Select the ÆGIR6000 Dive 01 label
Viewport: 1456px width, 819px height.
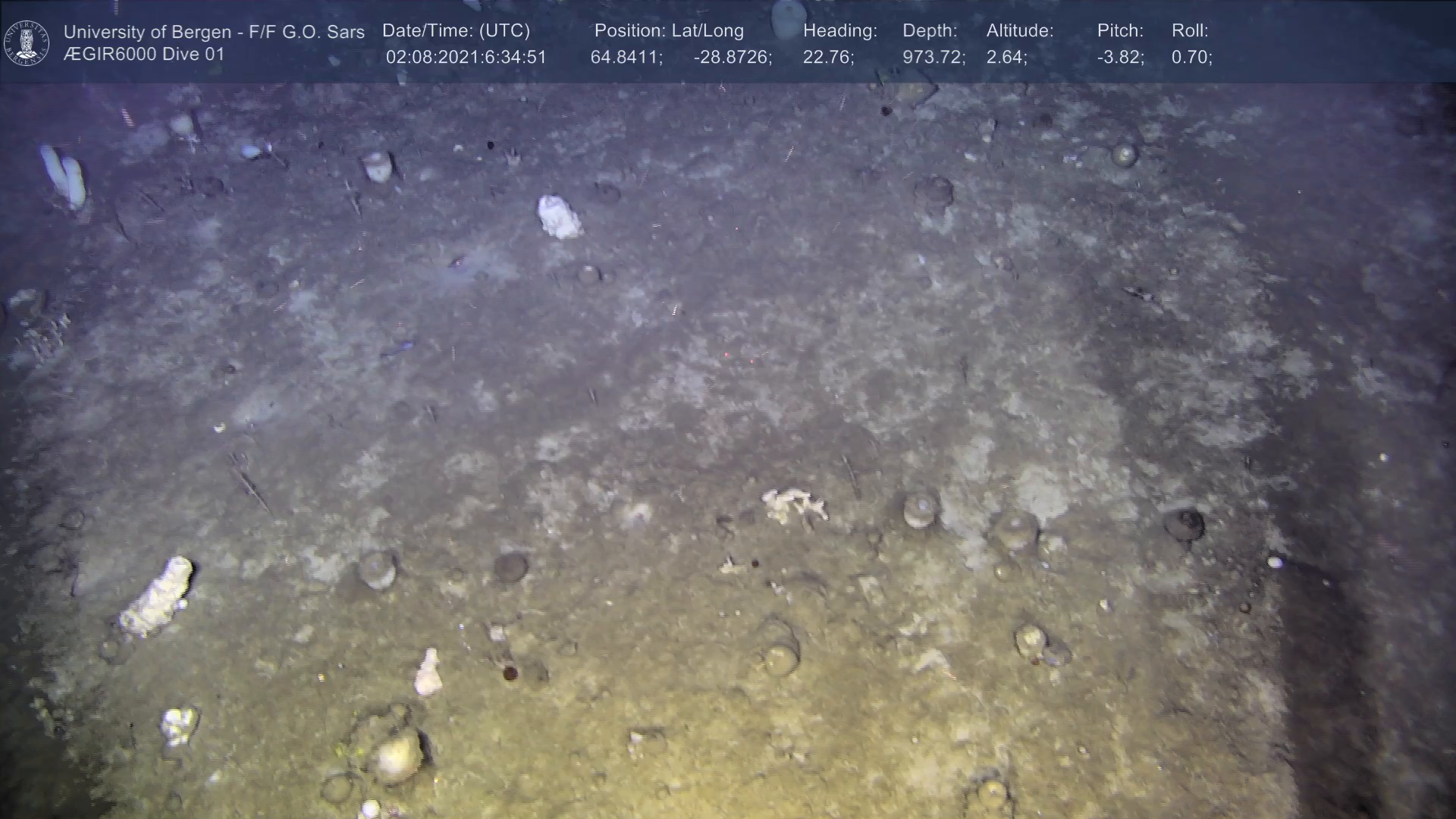point(144,55)
